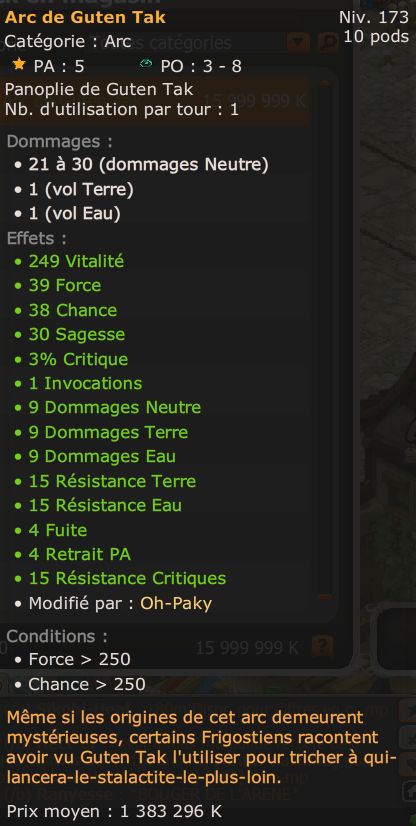Click the second icon in the right-edge chat column

click(x=408, y=739)
